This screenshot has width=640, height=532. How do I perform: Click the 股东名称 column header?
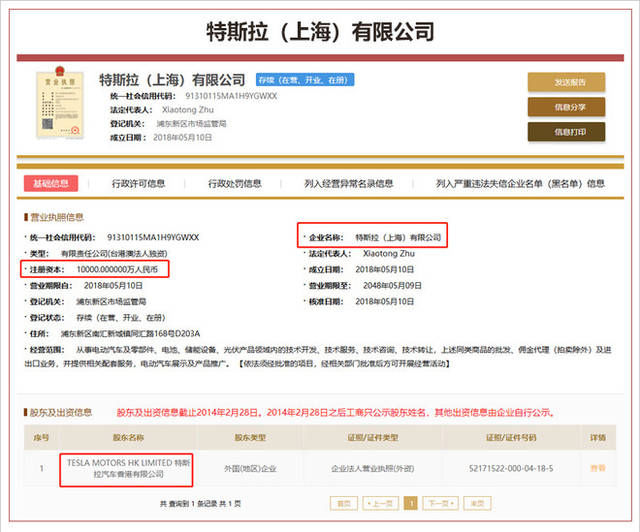click(x=126, y=438)
